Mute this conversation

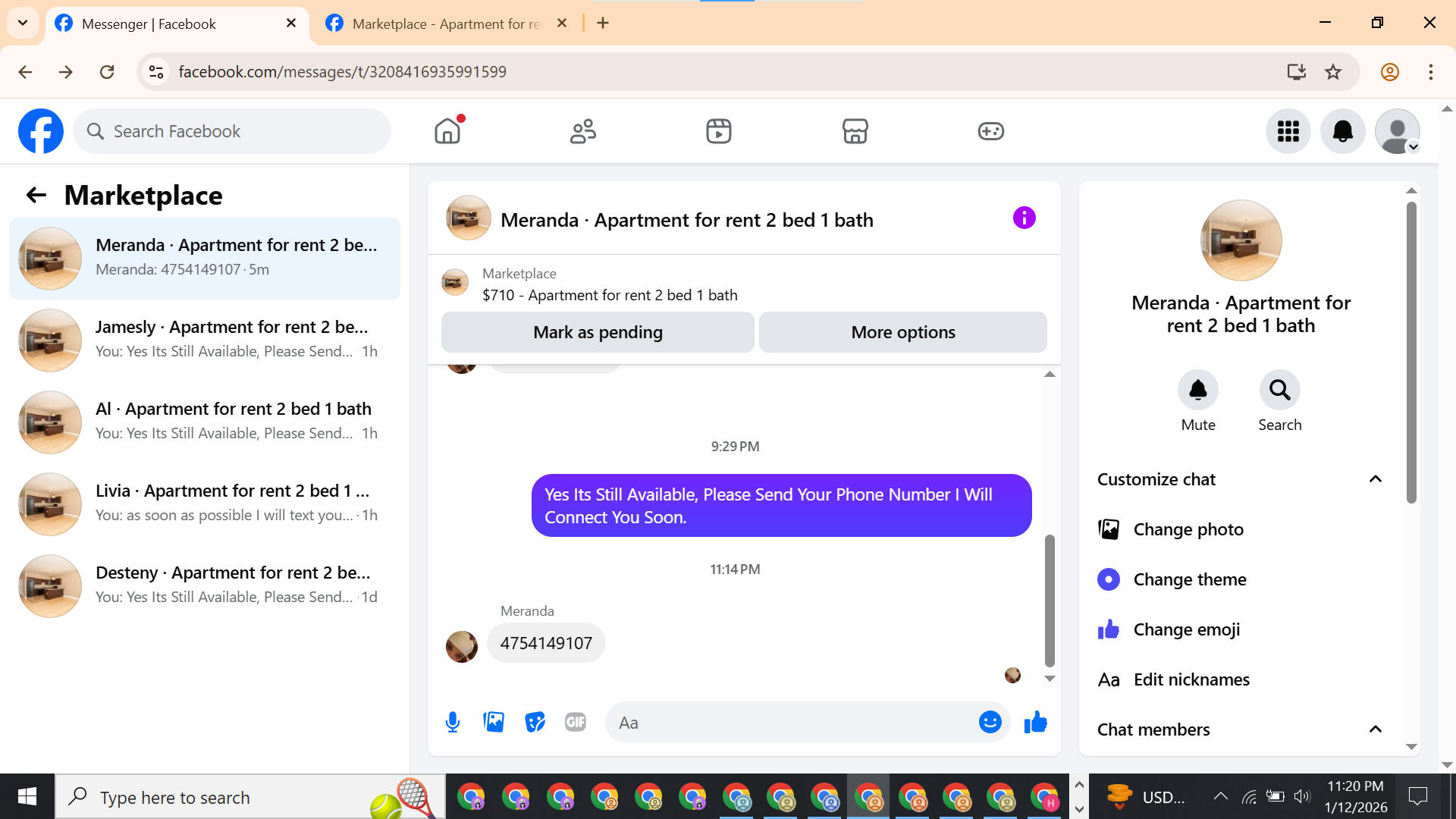(1197, 391)
